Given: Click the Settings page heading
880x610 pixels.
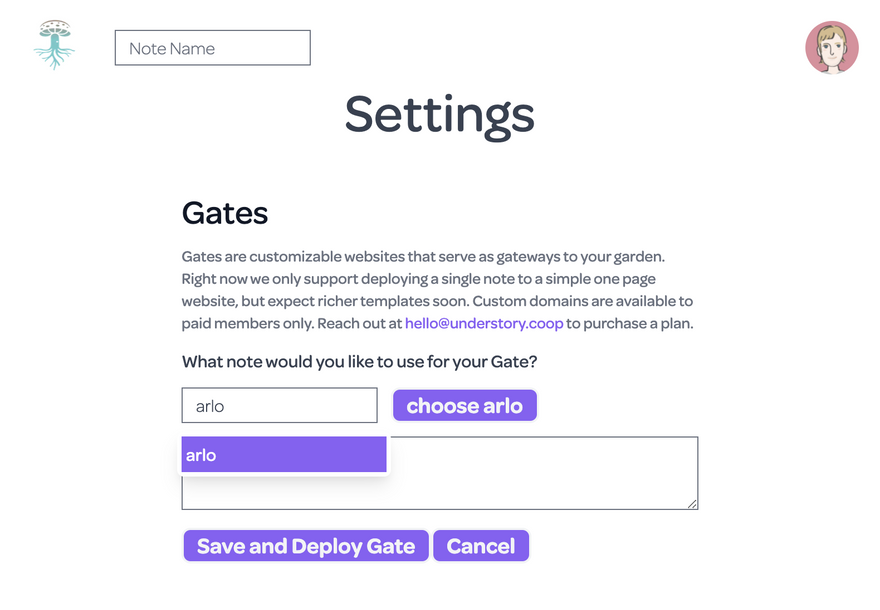Looking at the screenshot, I should (x=439, y=115).
